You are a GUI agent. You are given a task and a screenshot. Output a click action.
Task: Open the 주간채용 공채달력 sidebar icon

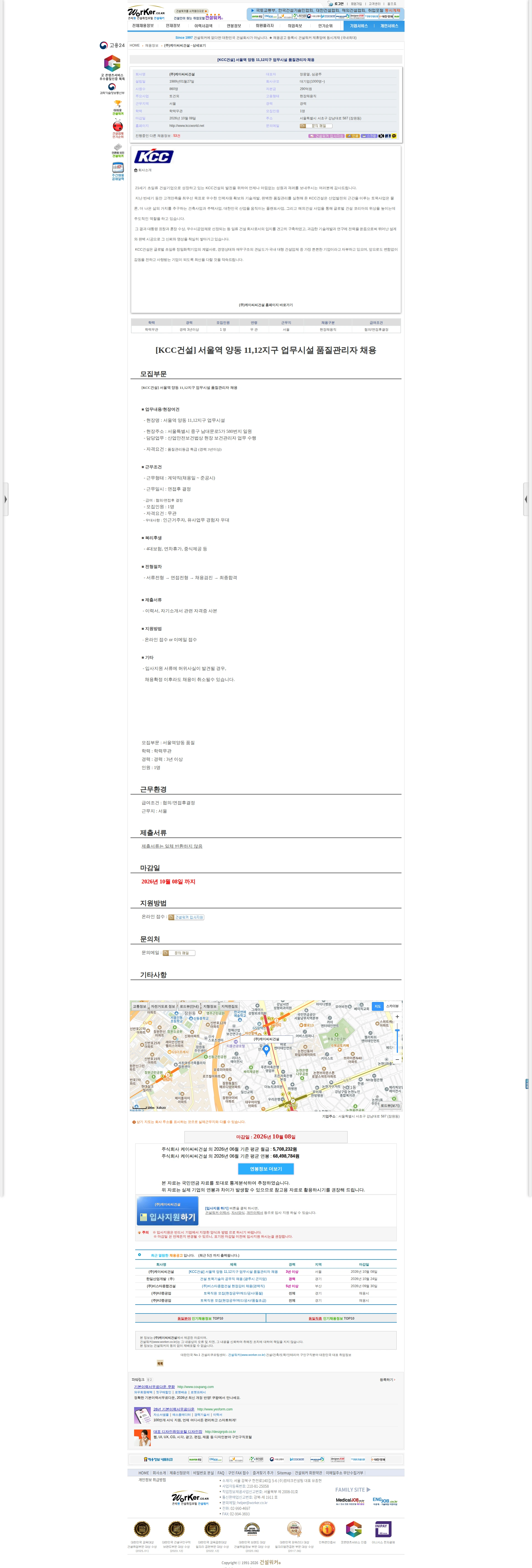point(117,172)
